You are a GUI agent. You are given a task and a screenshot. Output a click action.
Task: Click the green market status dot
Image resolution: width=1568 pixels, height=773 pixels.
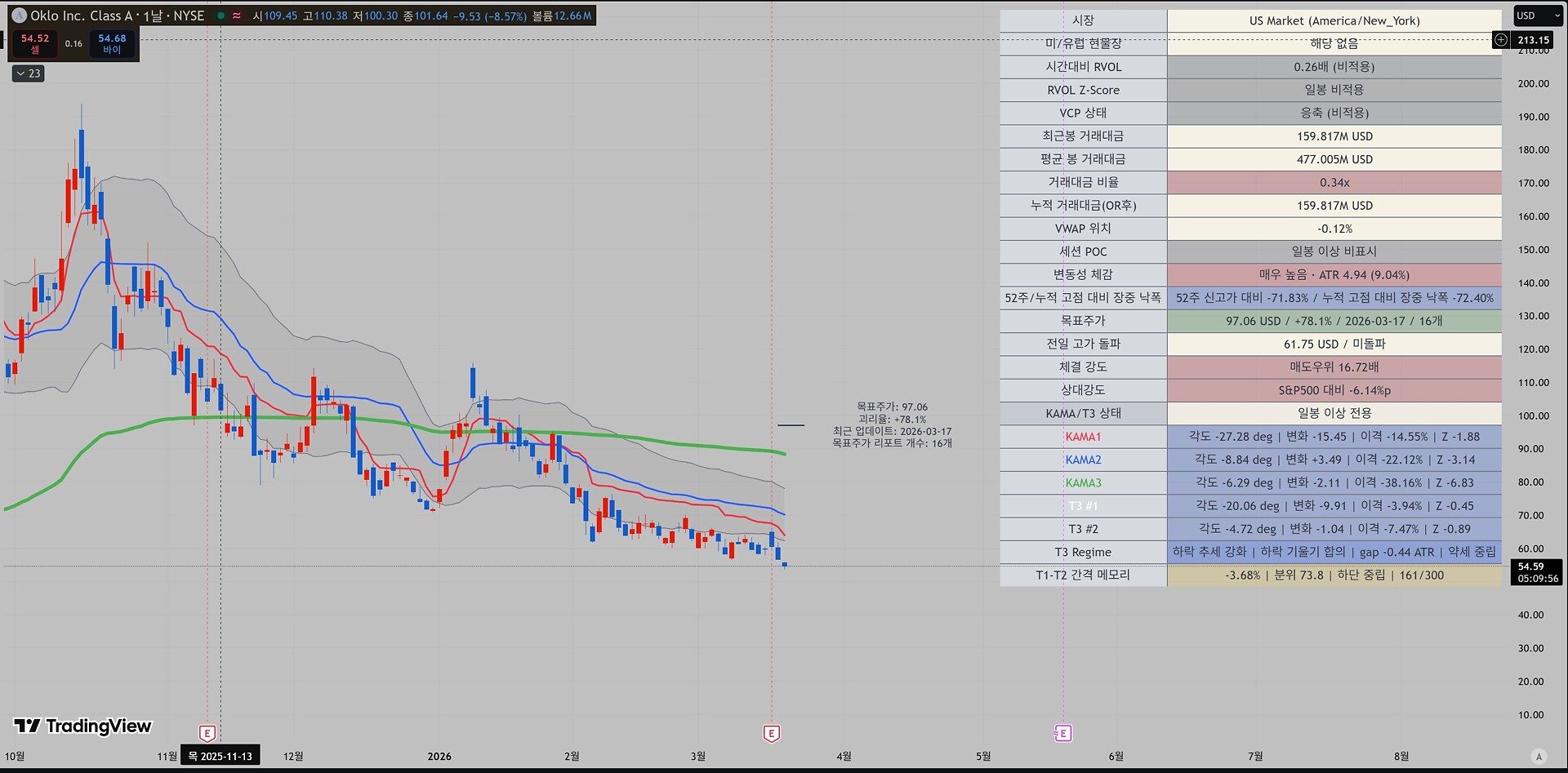[x=221, y=16]
